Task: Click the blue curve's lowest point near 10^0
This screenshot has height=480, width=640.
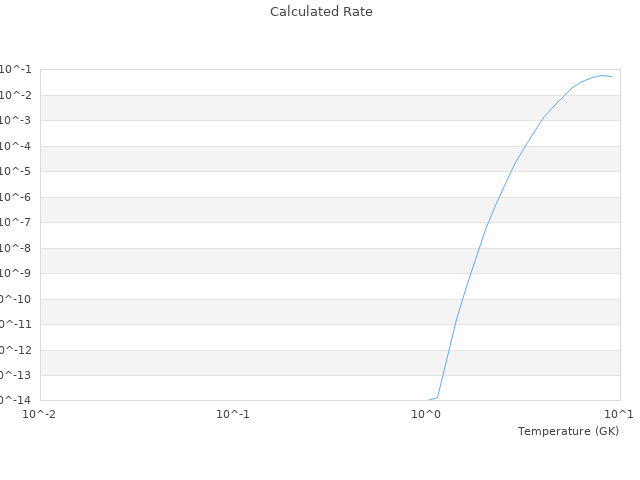Action: click(428, 400)
